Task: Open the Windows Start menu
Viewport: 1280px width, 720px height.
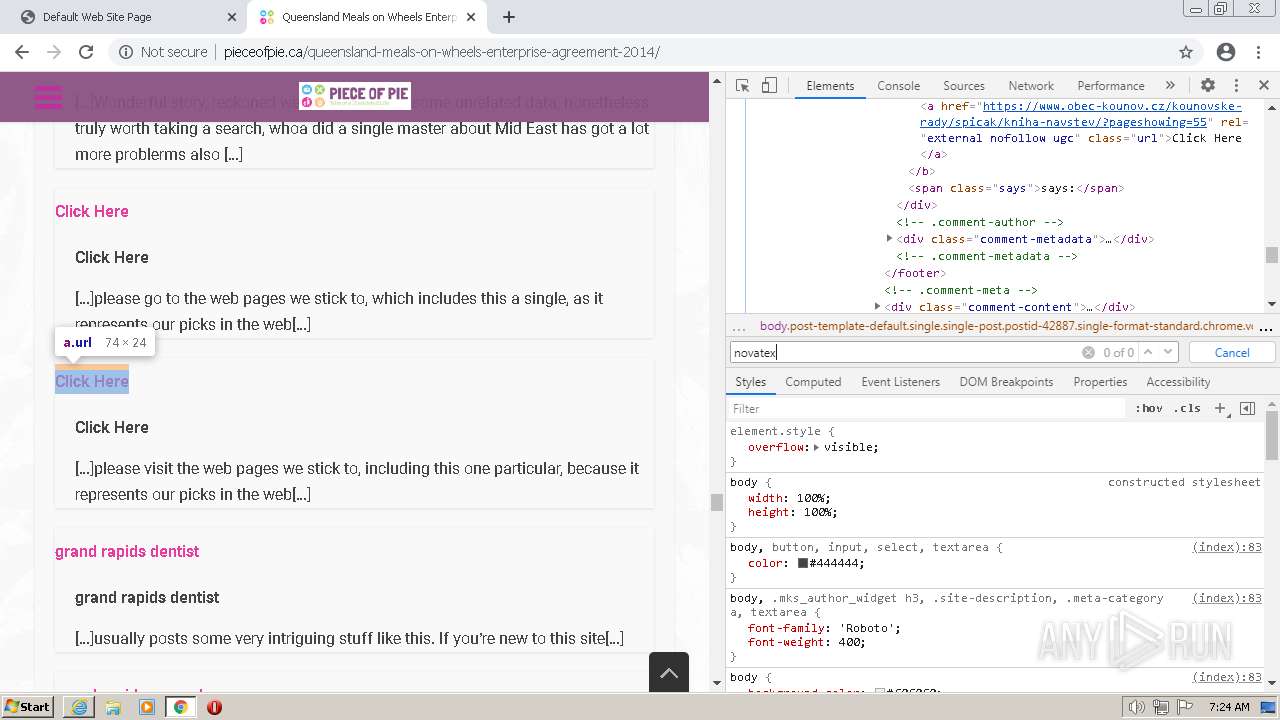Action: click(x=27, y=707)
